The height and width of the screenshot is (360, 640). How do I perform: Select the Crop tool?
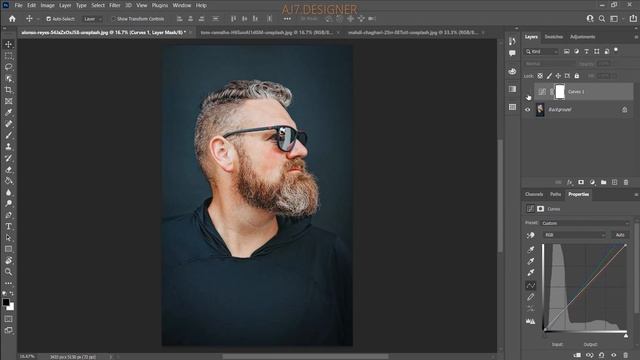click(9, 90)
